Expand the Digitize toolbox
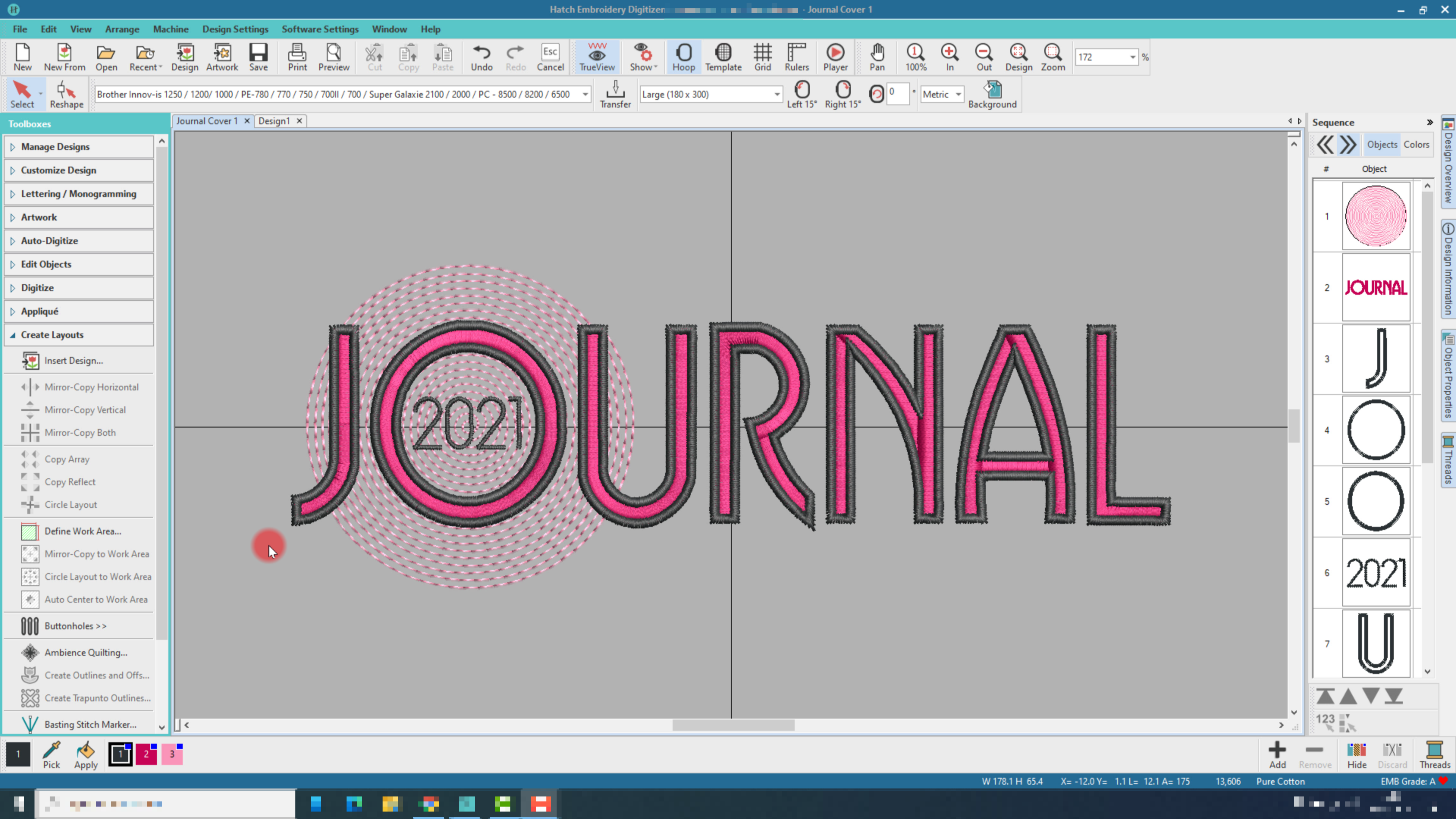Viewport: 1456px width, 819px height. [37, 288]
